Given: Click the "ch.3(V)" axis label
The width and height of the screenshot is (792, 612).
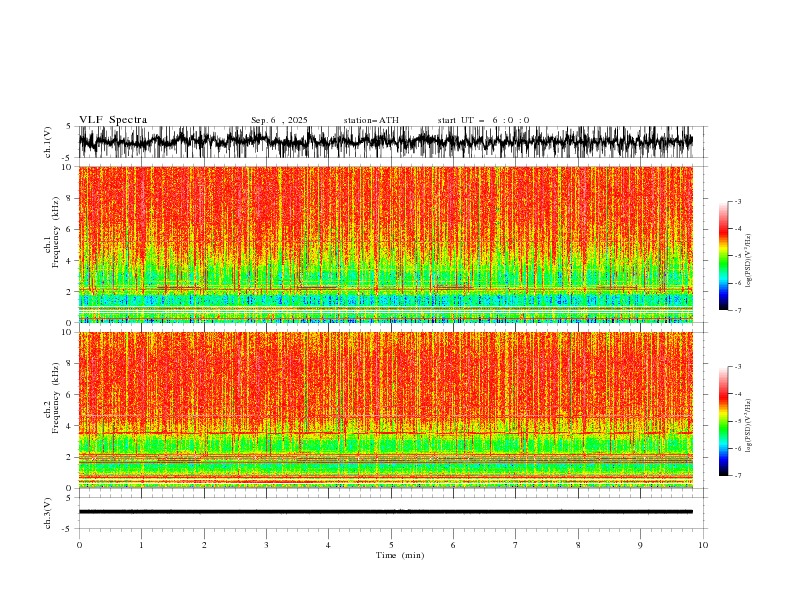Looking at the screenshot, I should click(x=48, y=513).
